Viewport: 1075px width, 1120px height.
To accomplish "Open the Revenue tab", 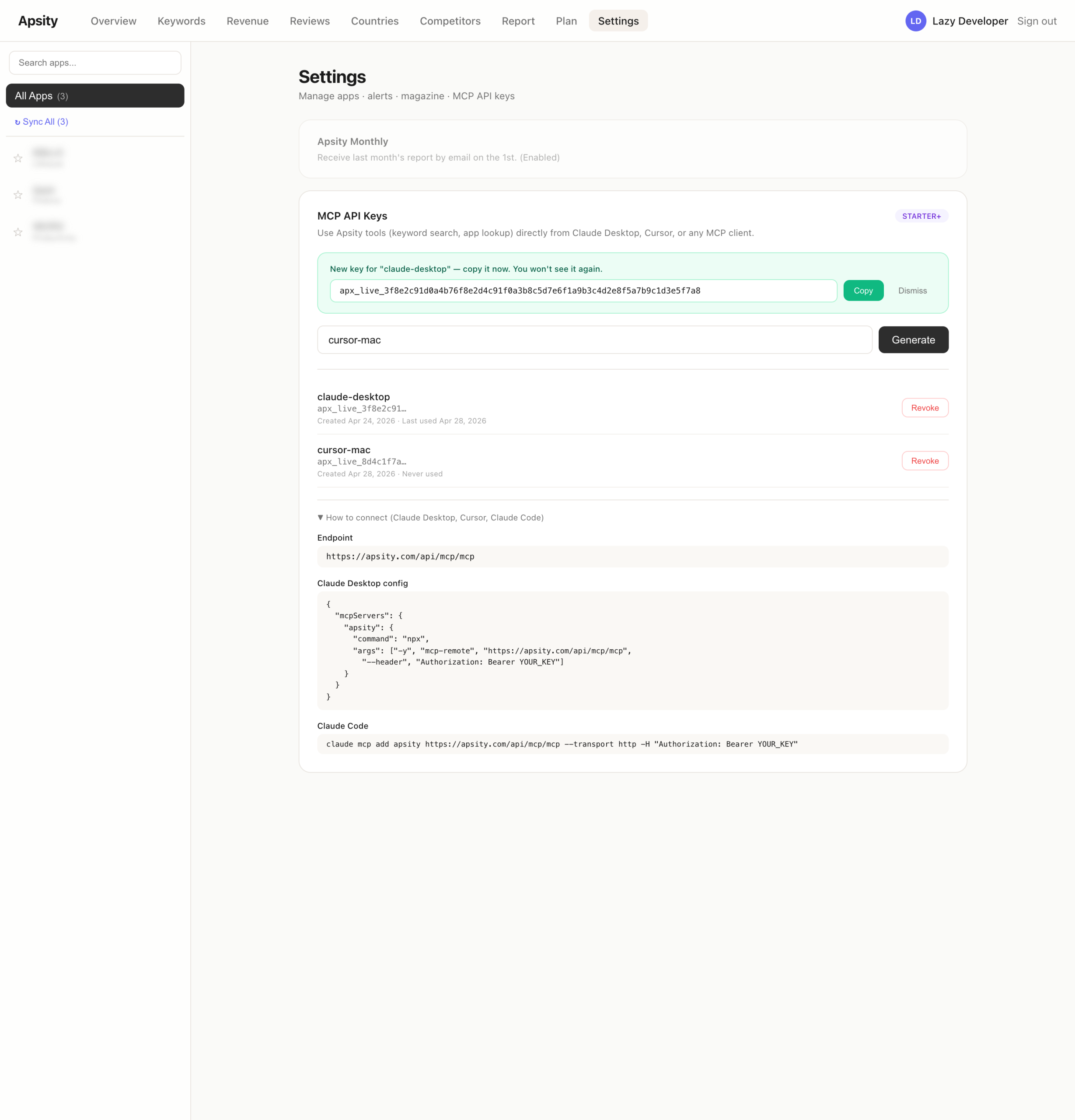I will pyautogui.click(x=248, y=21).
